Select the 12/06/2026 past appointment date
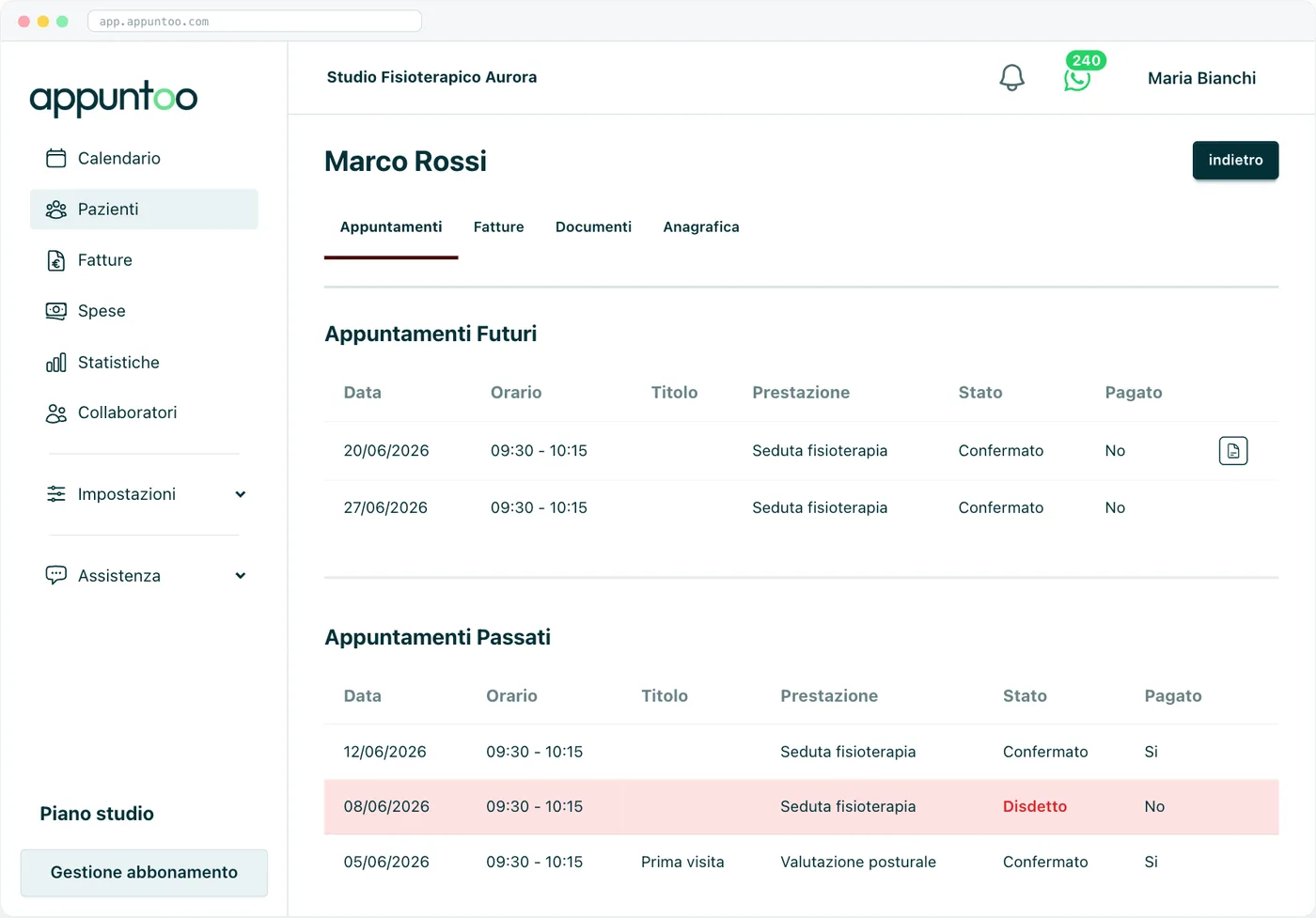This screenshot has height=918, width=1316. [x=384, y=752]
